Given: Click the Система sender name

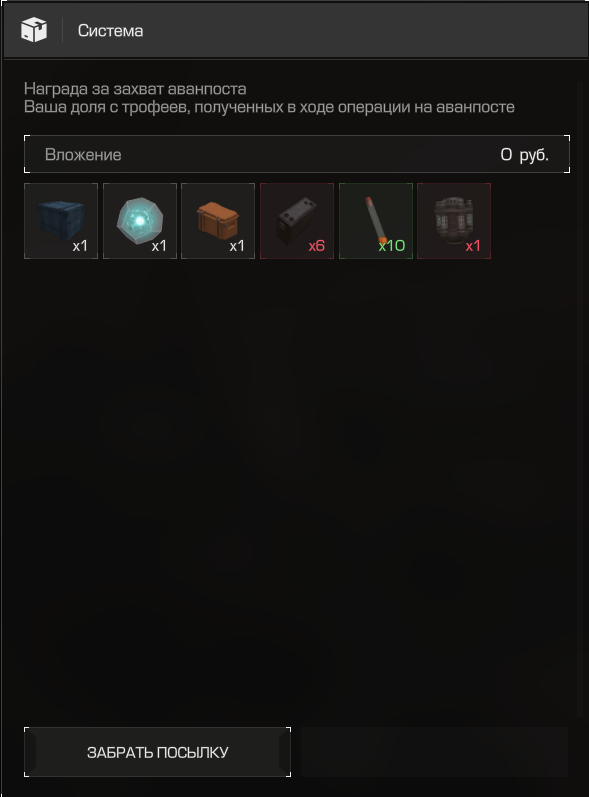Looking at the screenshot, I should tap(110, 30).
